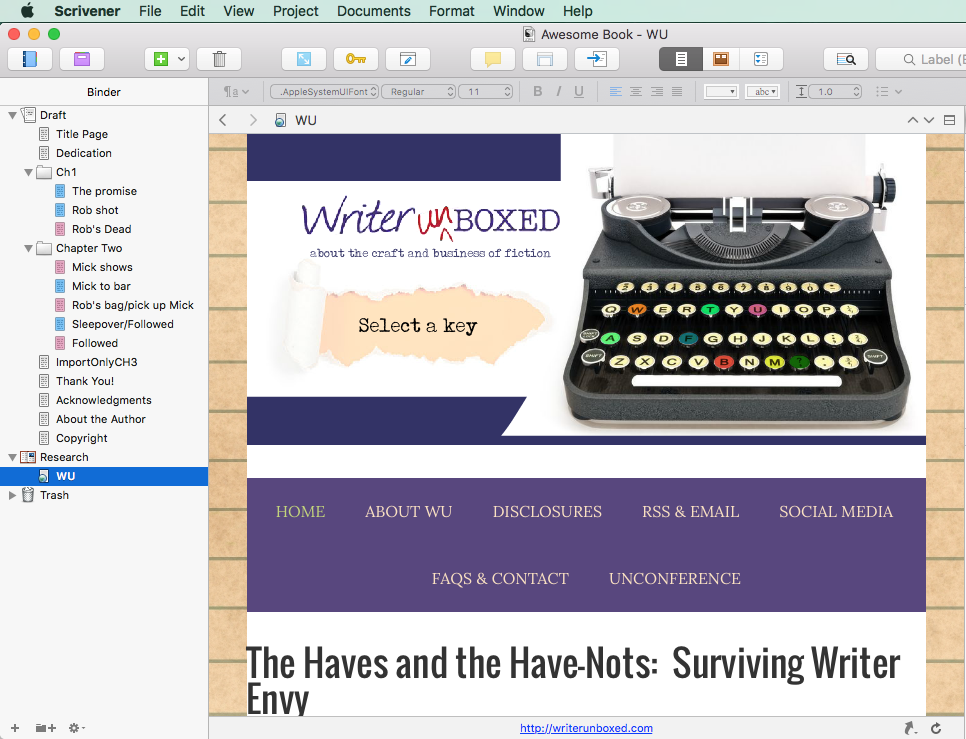Open the Documents menu
Screen dimensions: 966x739
tap(373, 11)
